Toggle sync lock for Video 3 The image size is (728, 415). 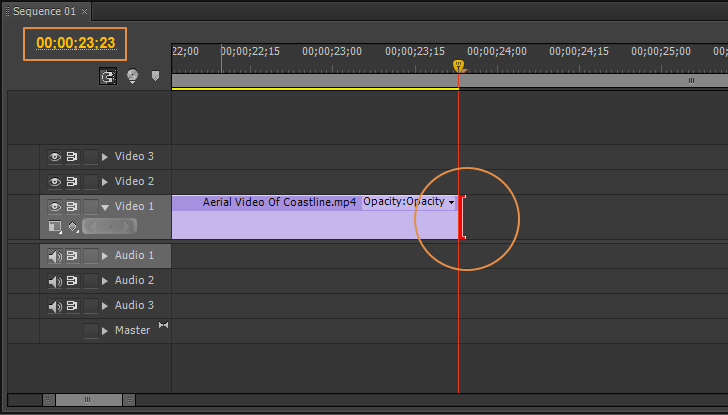pos(72,156)
